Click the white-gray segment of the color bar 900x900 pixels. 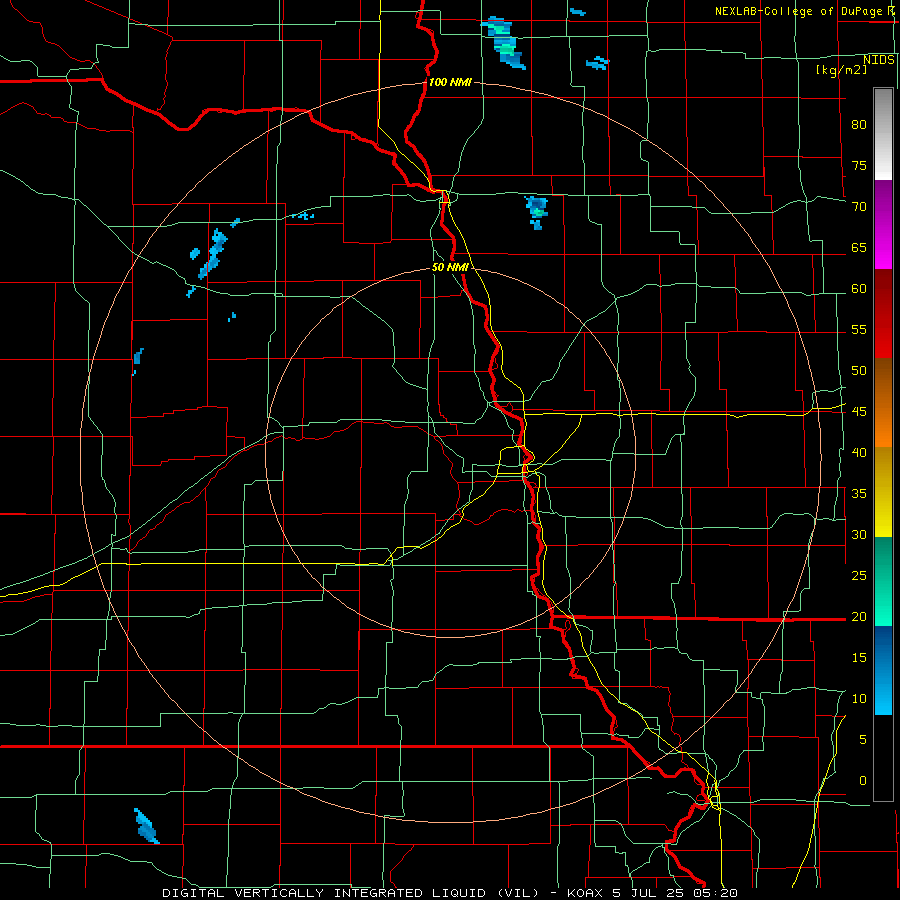pyautogui.click(x=883, y=134)
